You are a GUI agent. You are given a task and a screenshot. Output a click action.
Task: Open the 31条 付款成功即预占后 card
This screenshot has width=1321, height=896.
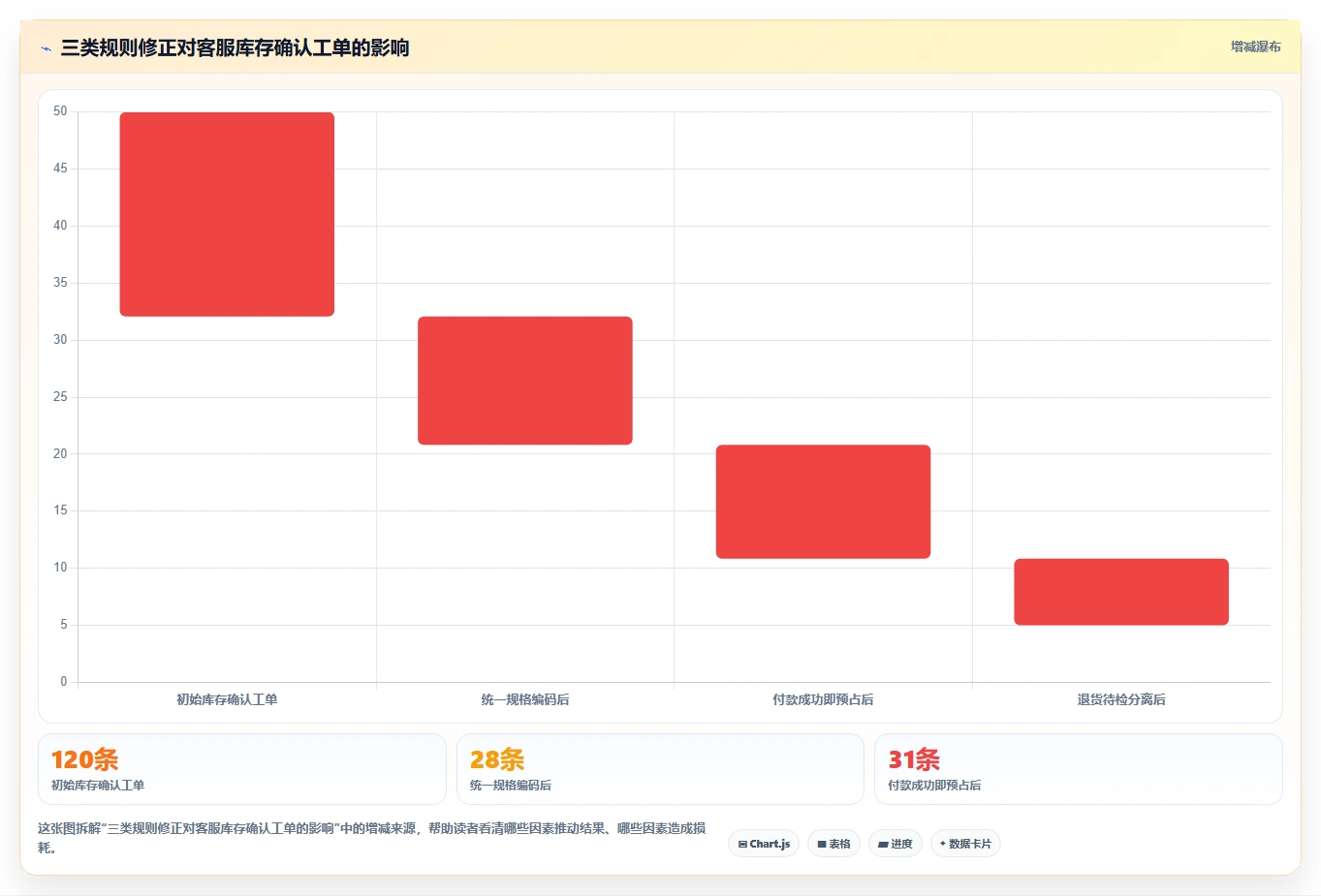(1079, 769)
